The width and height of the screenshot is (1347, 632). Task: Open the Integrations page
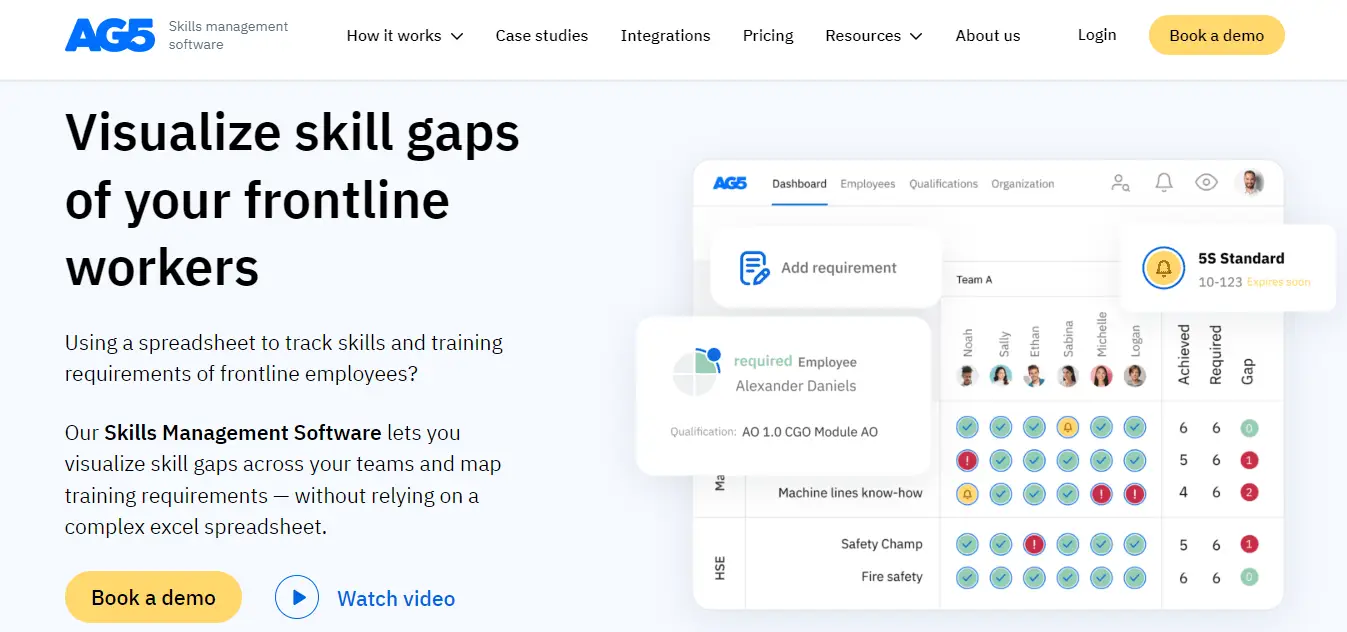click(665, 36)
